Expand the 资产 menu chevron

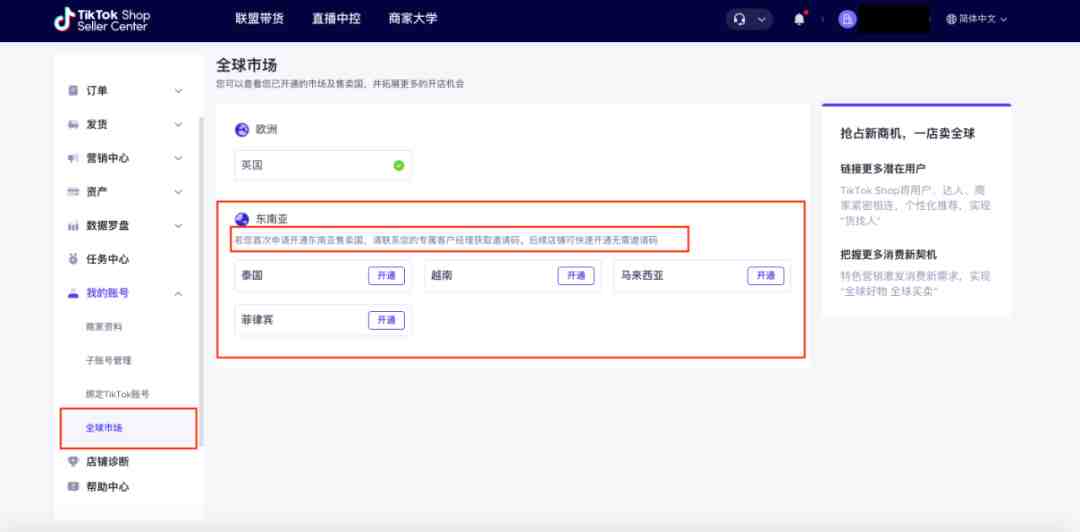pos(178,192)
